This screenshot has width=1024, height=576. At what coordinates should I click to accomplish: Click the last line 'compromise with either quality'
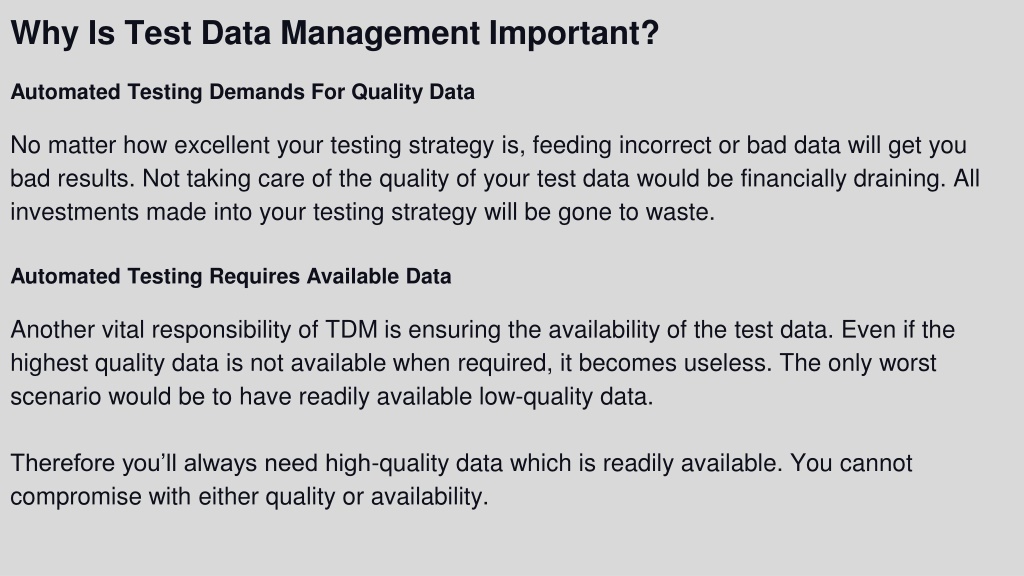click(x=249, y=497)
